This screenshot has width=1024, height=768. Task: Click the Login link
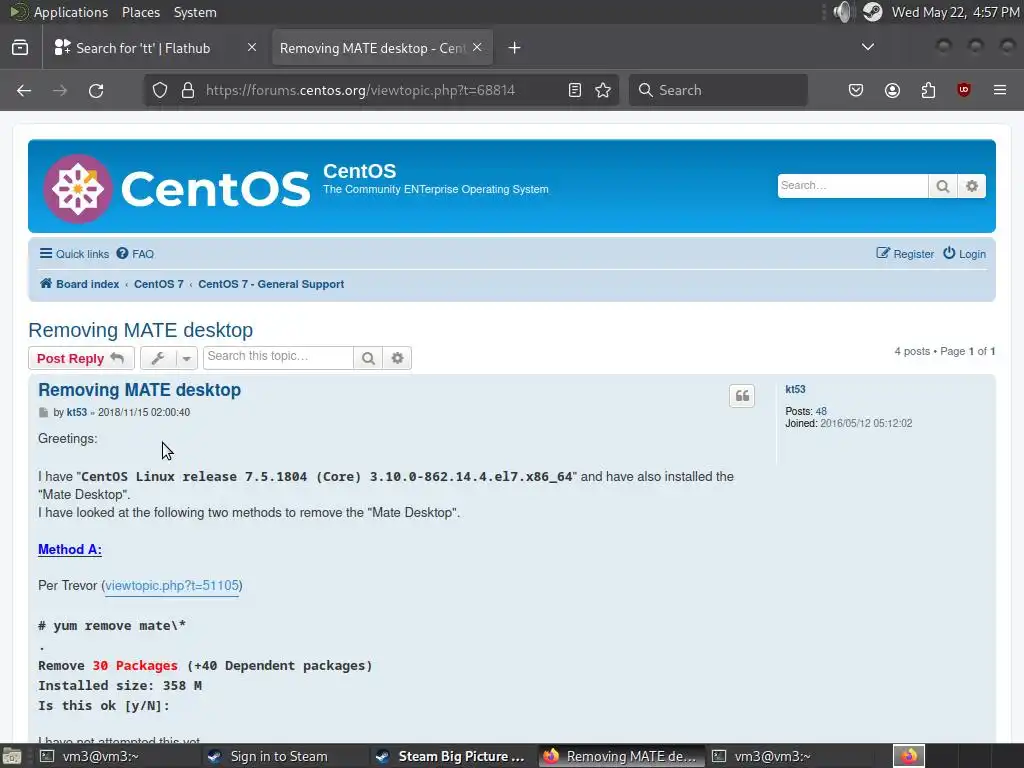click(x=965, y=254)
